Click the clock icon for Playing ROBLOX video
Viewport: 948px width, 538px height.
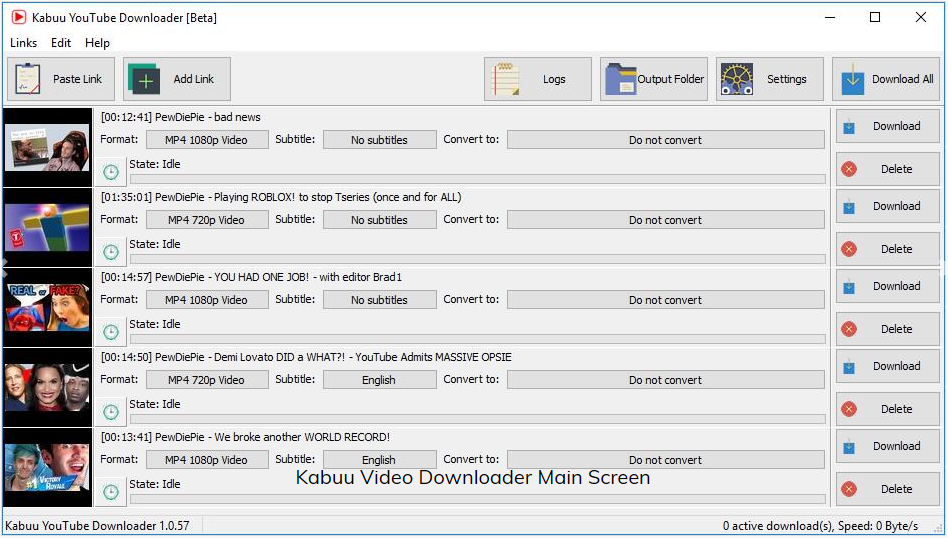pos(111,251)
